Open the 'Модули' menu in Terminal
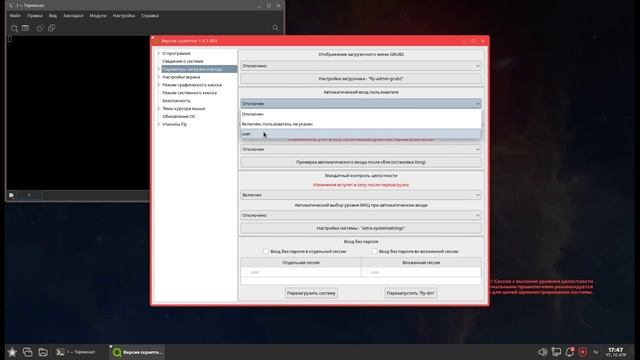Screen dimensions: 640x360 [x=98, y=16]
